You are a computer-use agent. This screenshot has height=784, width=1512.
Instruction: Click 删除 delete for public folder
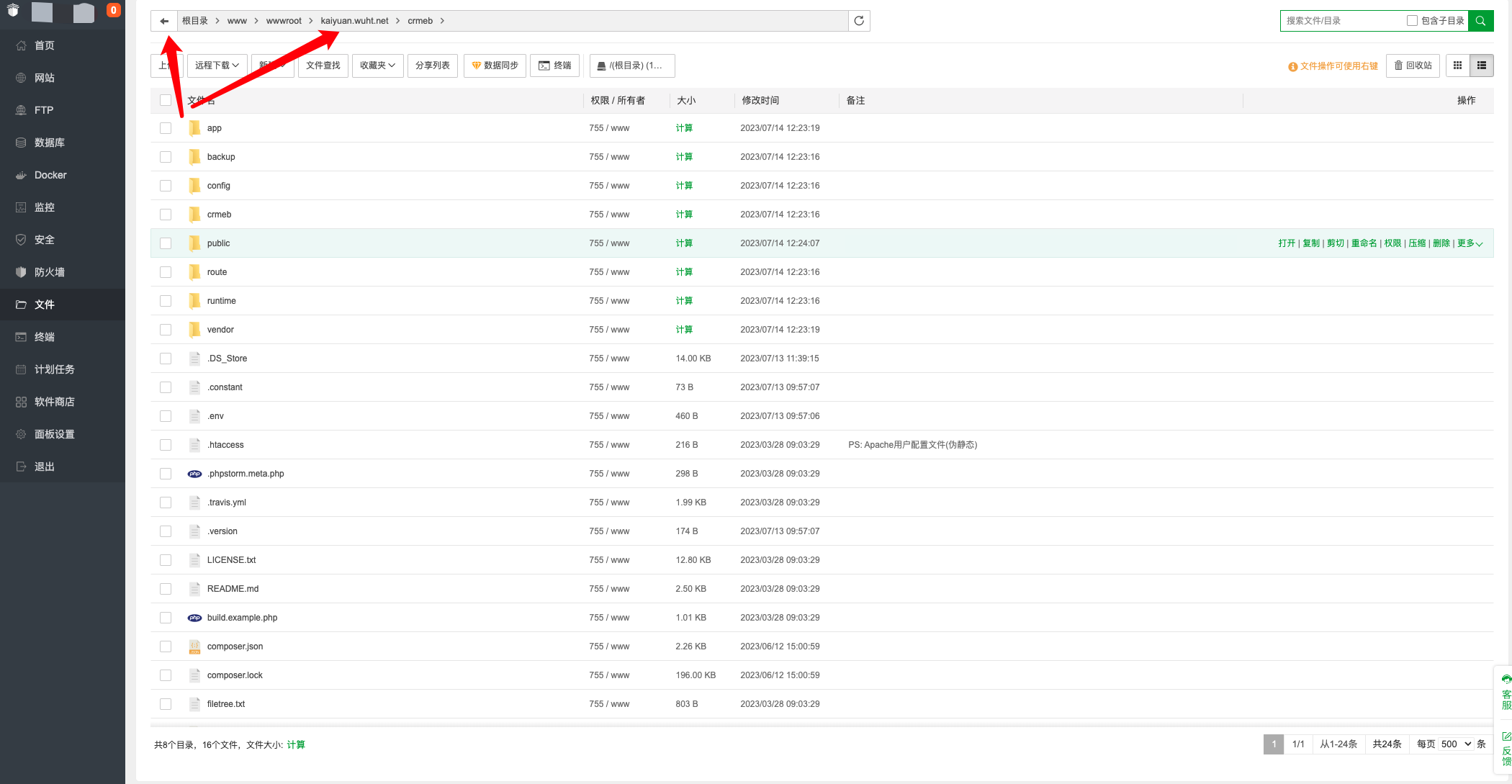1441,243
